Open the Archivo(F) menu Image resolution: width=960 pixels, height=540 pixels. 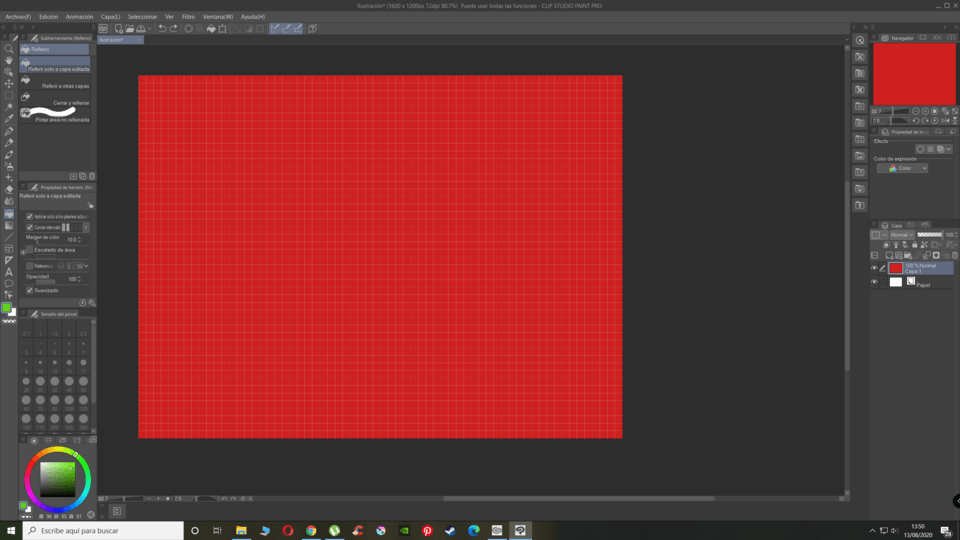point(18,17)
